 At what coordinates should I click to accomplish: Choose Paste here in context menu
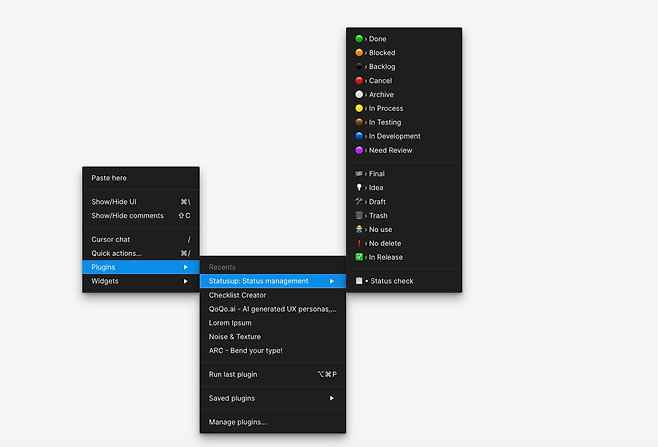pyautogui.click(x=109, y=177)
